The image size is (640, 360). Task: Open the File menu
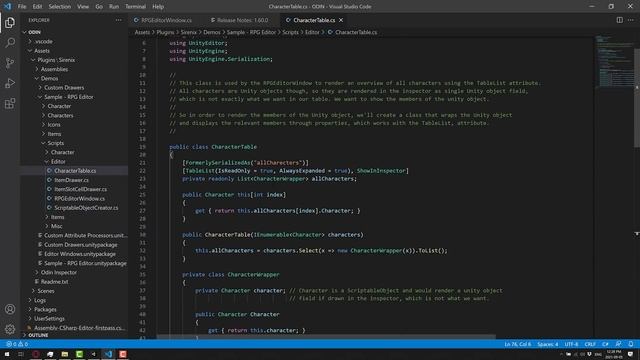coord(22,7)
